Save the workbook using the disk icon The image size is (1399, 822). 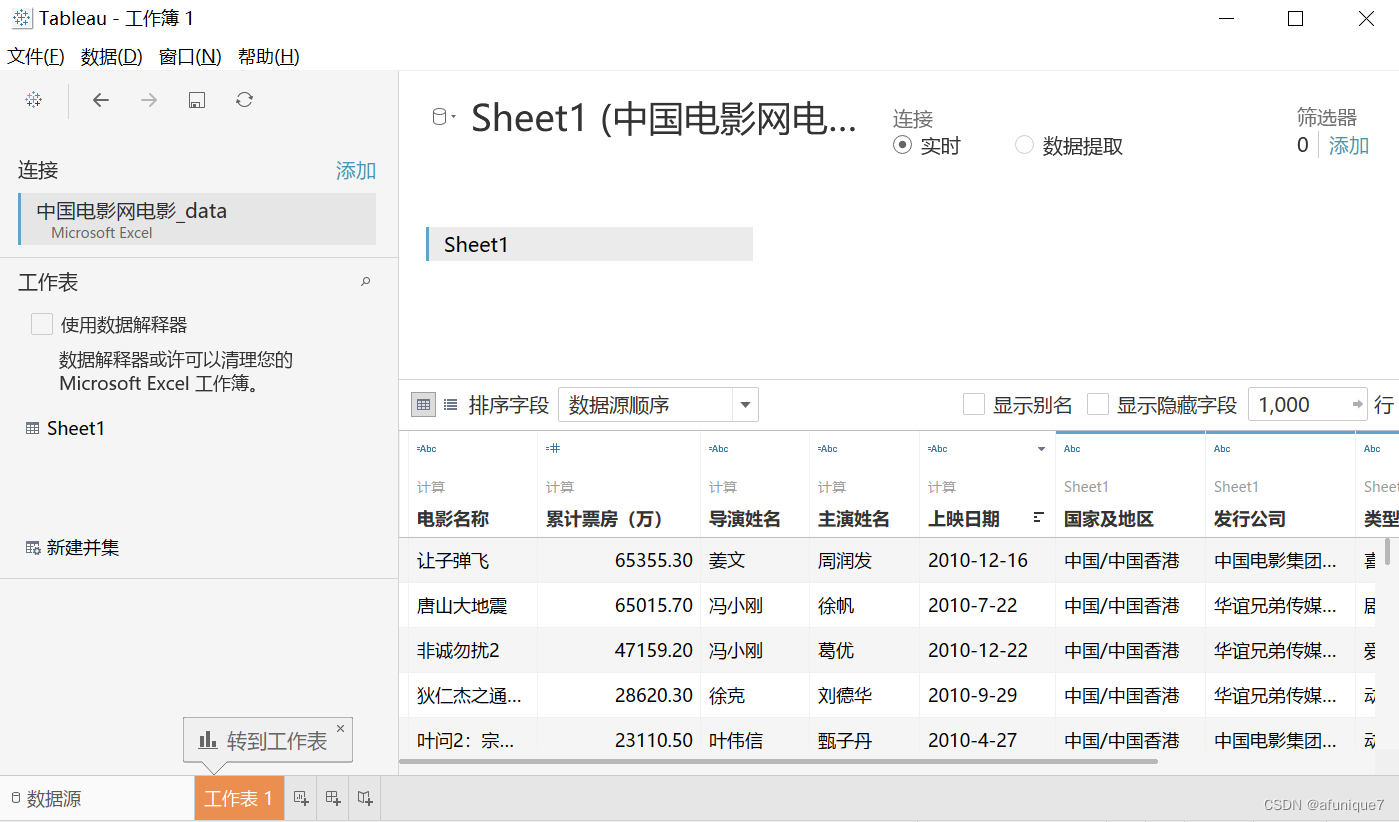pos(197,100)
